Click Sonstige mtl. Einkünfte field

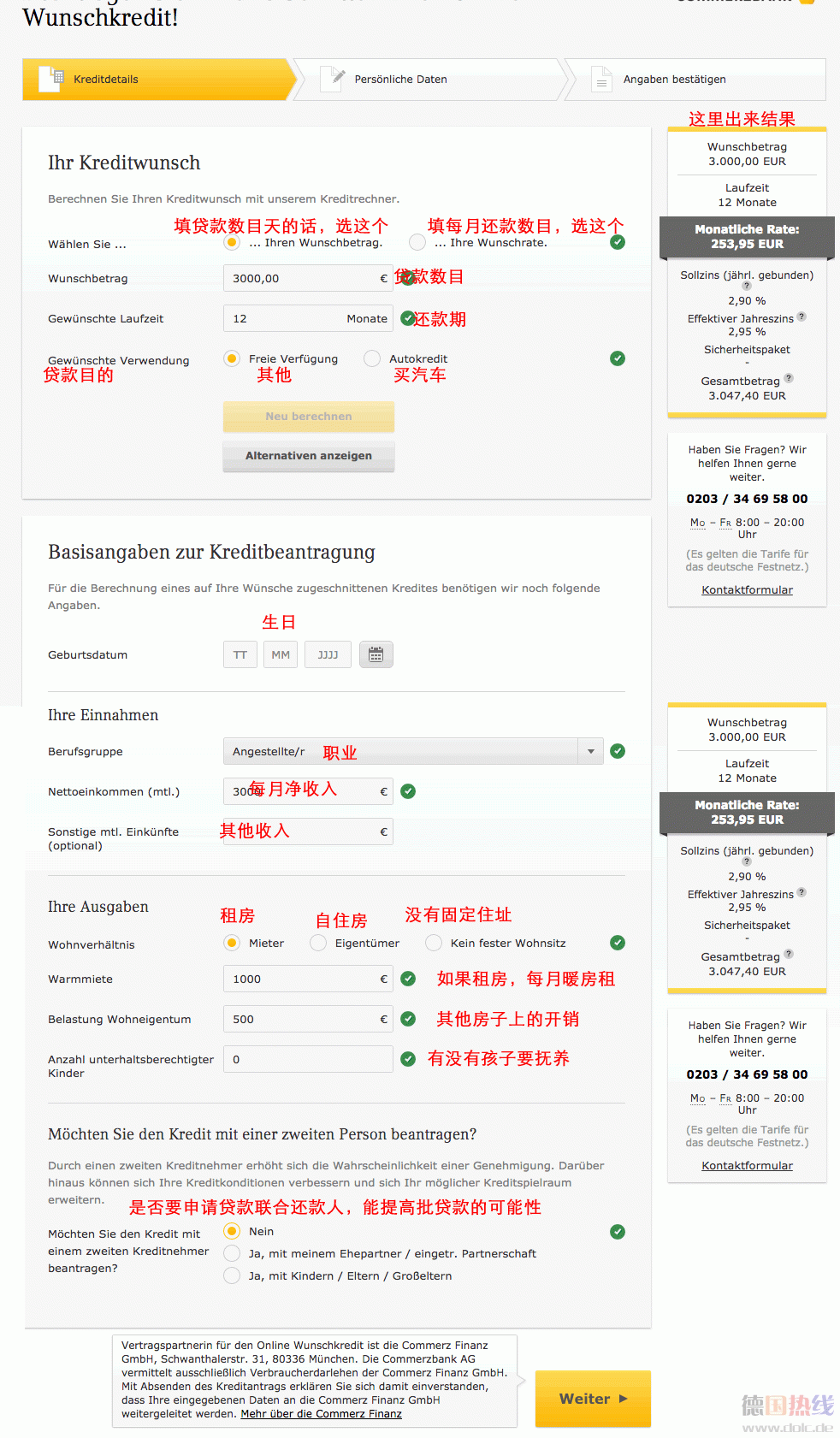(x=308, y=831)
